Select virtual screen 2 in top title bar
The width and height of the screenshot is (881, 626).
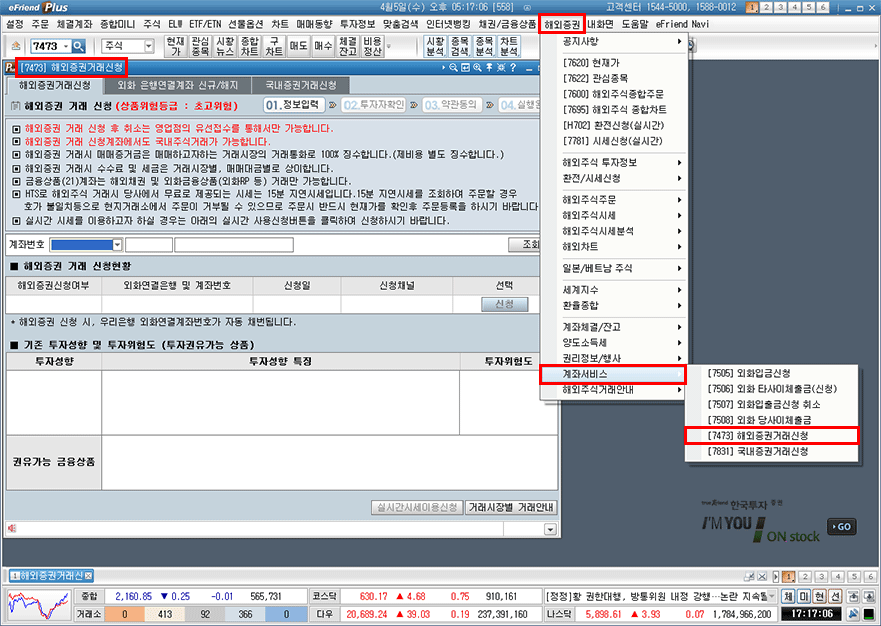tap(766, 7)
